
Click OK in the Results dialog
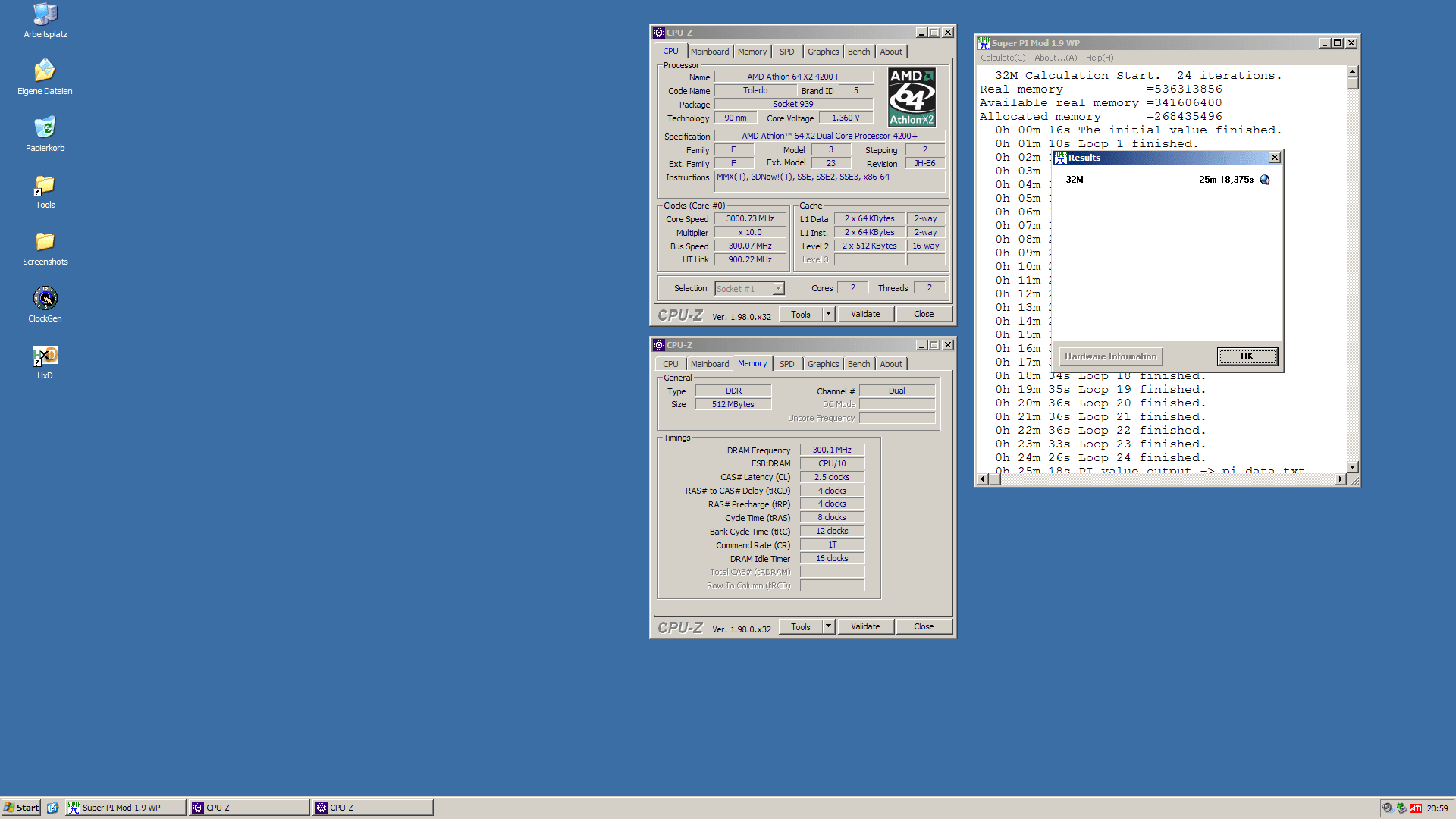(1247, 356)
